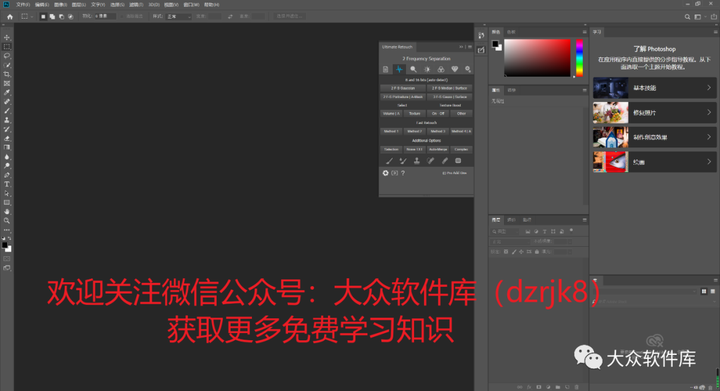This screenshot has height=391, width=720.
Task: Open the heart-shaped tab in Ultimate Retouch
Action: coord(455,69)
